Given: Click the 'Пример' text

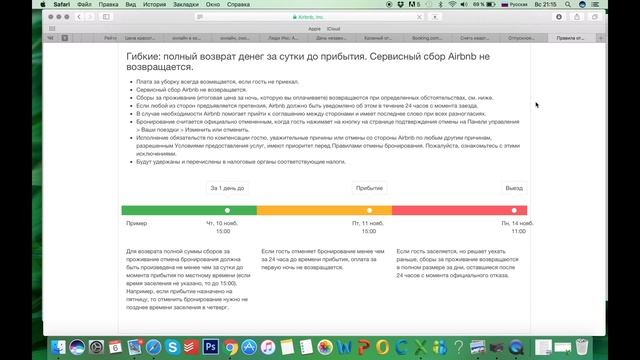Looking at the screenshot, I should point(136,223).
